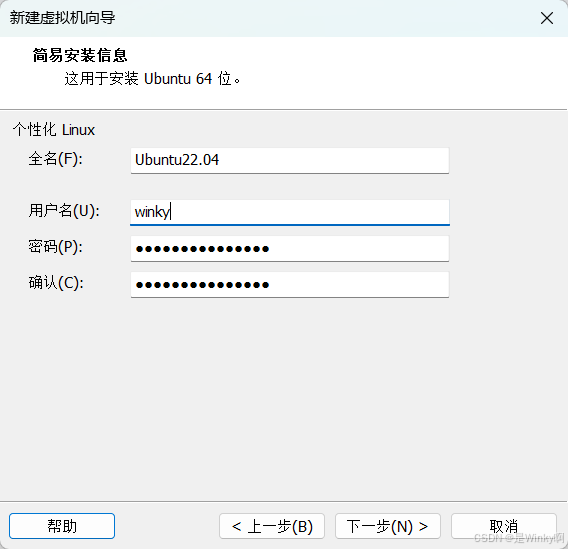
Task: Click the 全名(F): label
Action: [x=55, y=159]
